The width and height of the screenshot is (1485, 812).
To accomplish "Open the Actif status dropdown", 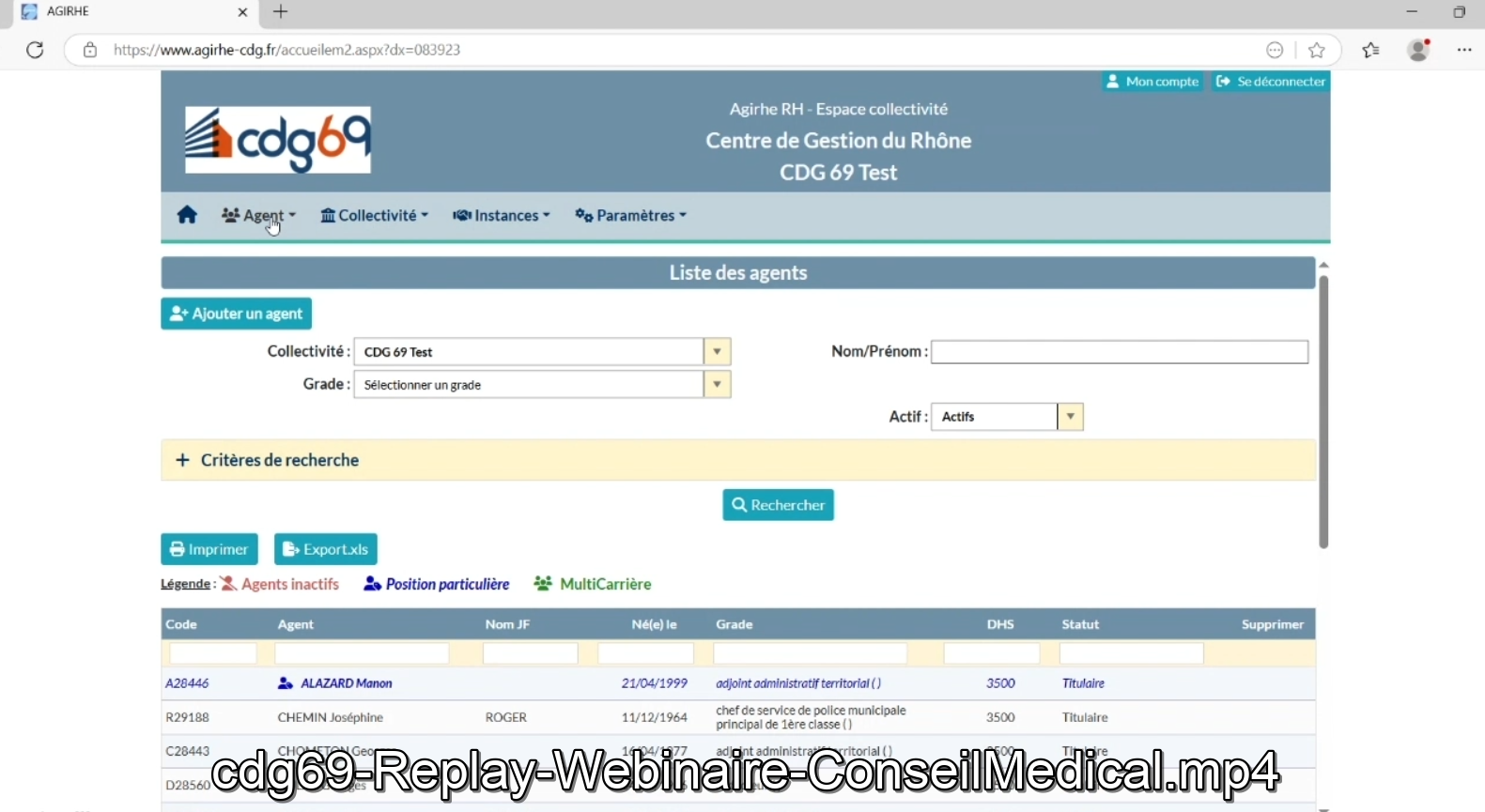I will (x=1070, y=417).
